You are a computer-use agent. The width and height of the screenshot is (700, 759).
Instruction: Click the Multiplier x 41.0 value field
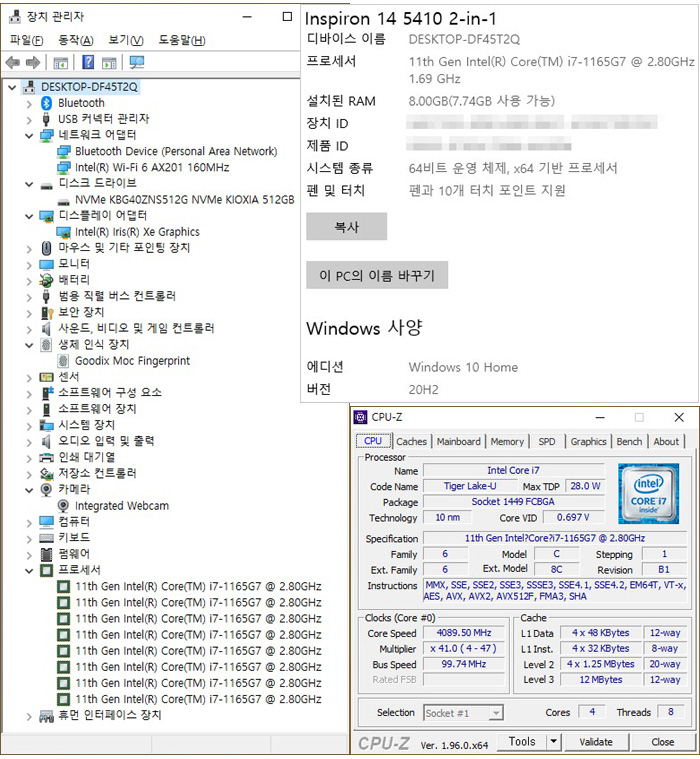coord(464,648)
